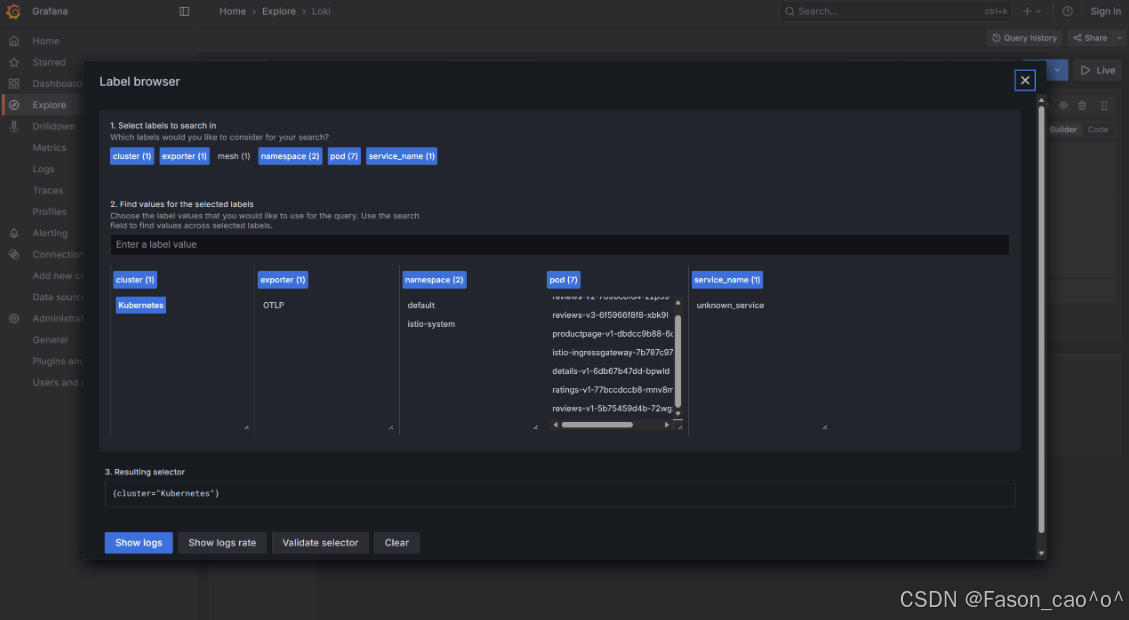Click the Search box in top bar
1129x620 pixels.
point(895,12)
